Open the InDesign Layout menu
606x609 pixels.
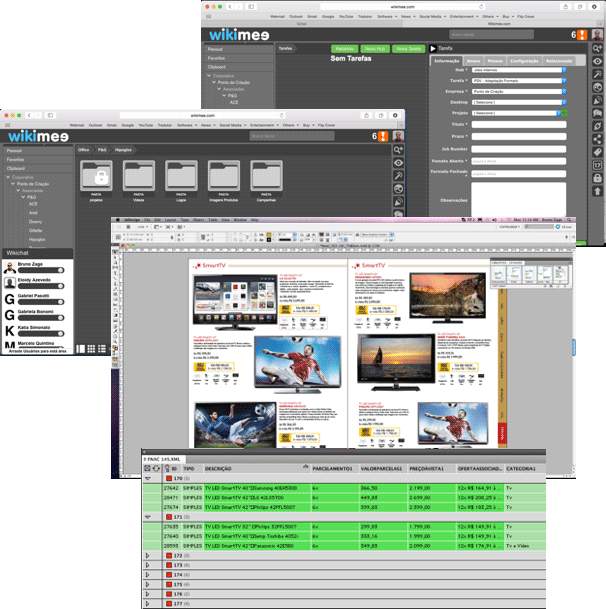171,220
